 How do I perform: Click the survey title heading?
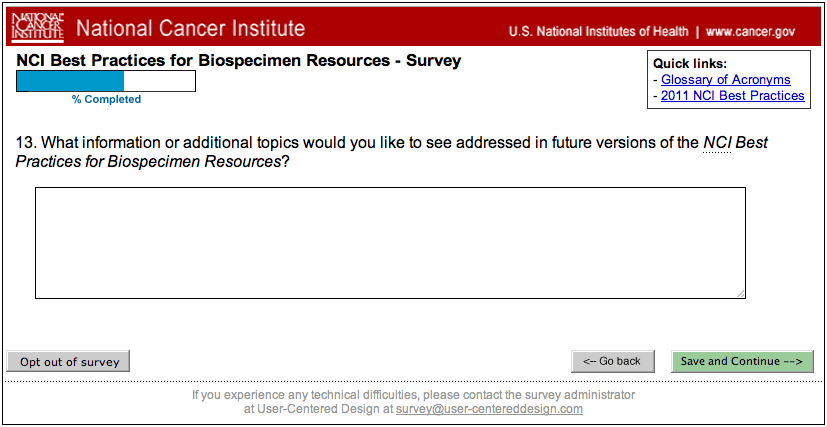(239, 61)
